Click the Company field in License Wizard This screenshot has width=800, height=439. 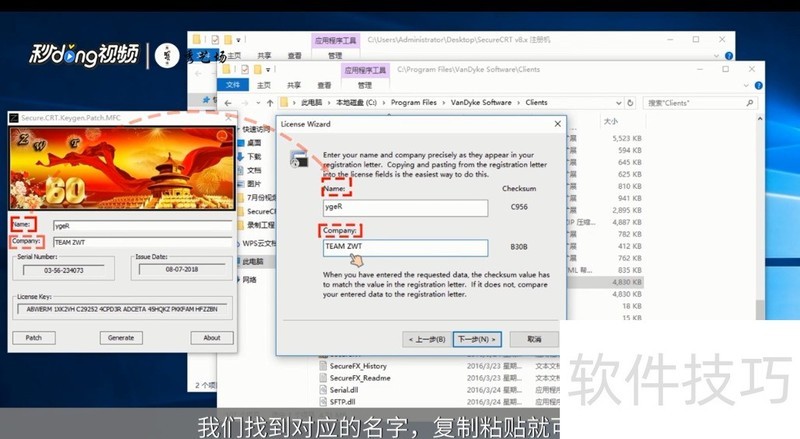405,247
